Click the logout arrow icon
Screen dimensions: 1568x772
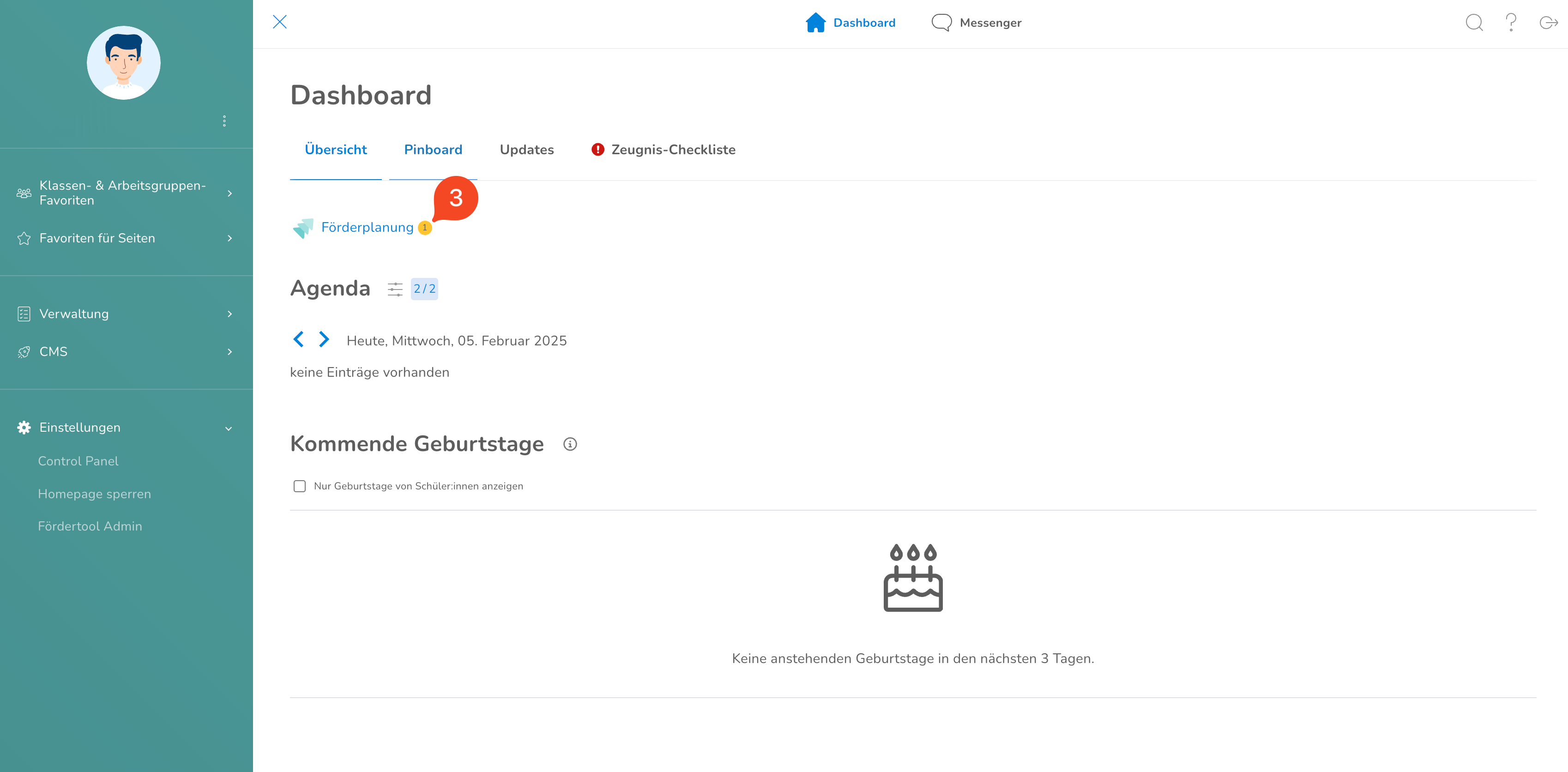1548,23
